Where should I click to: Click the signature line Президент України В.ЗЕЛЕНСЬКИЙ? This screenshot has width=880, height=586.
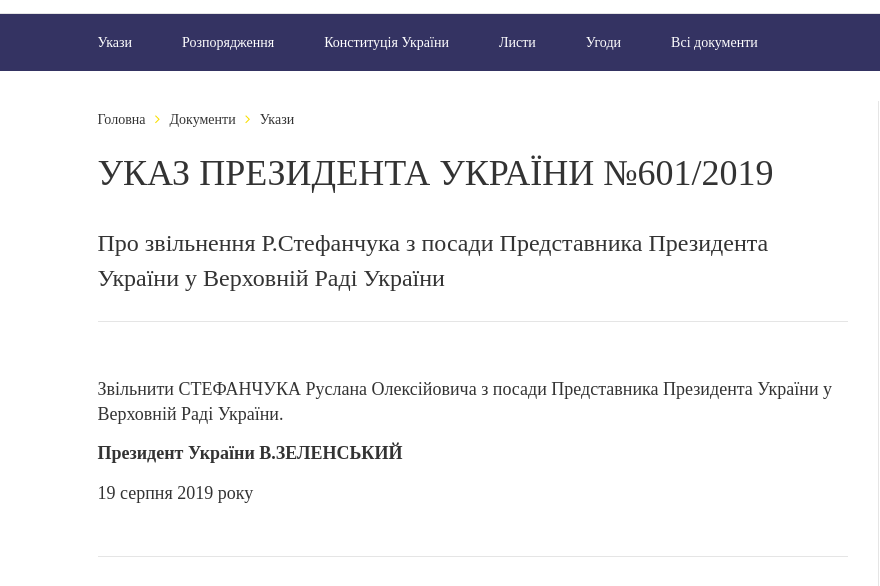pos(250,453)
